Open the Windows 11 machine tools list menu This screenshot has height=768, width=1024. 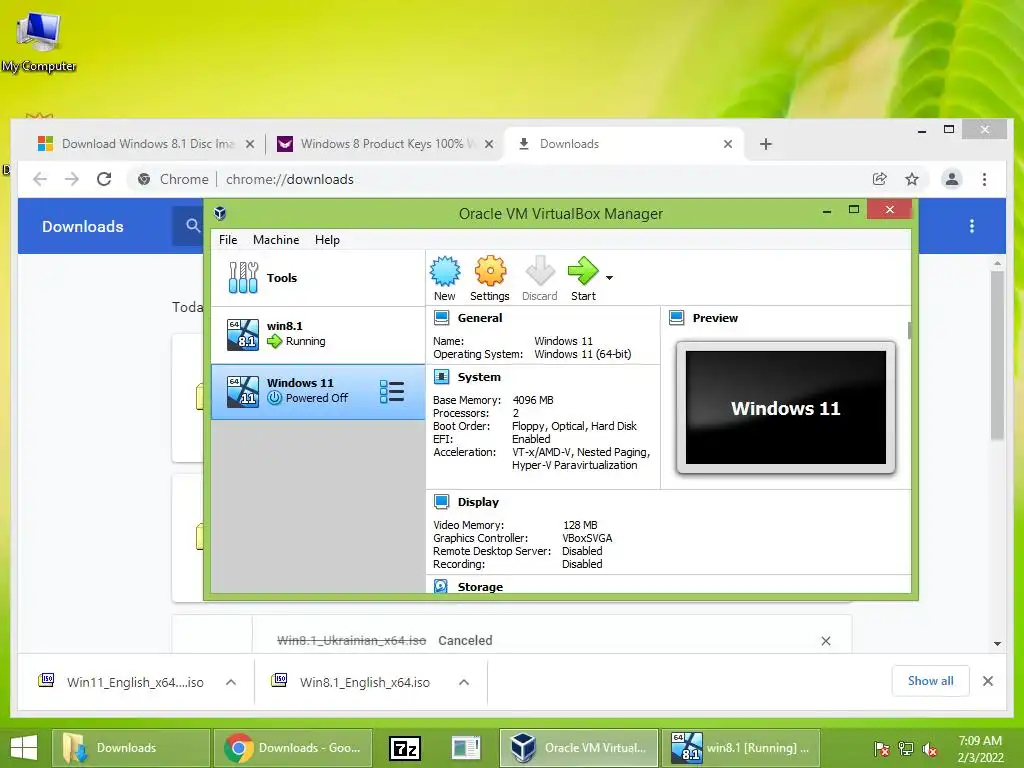[x=392, y=392]
